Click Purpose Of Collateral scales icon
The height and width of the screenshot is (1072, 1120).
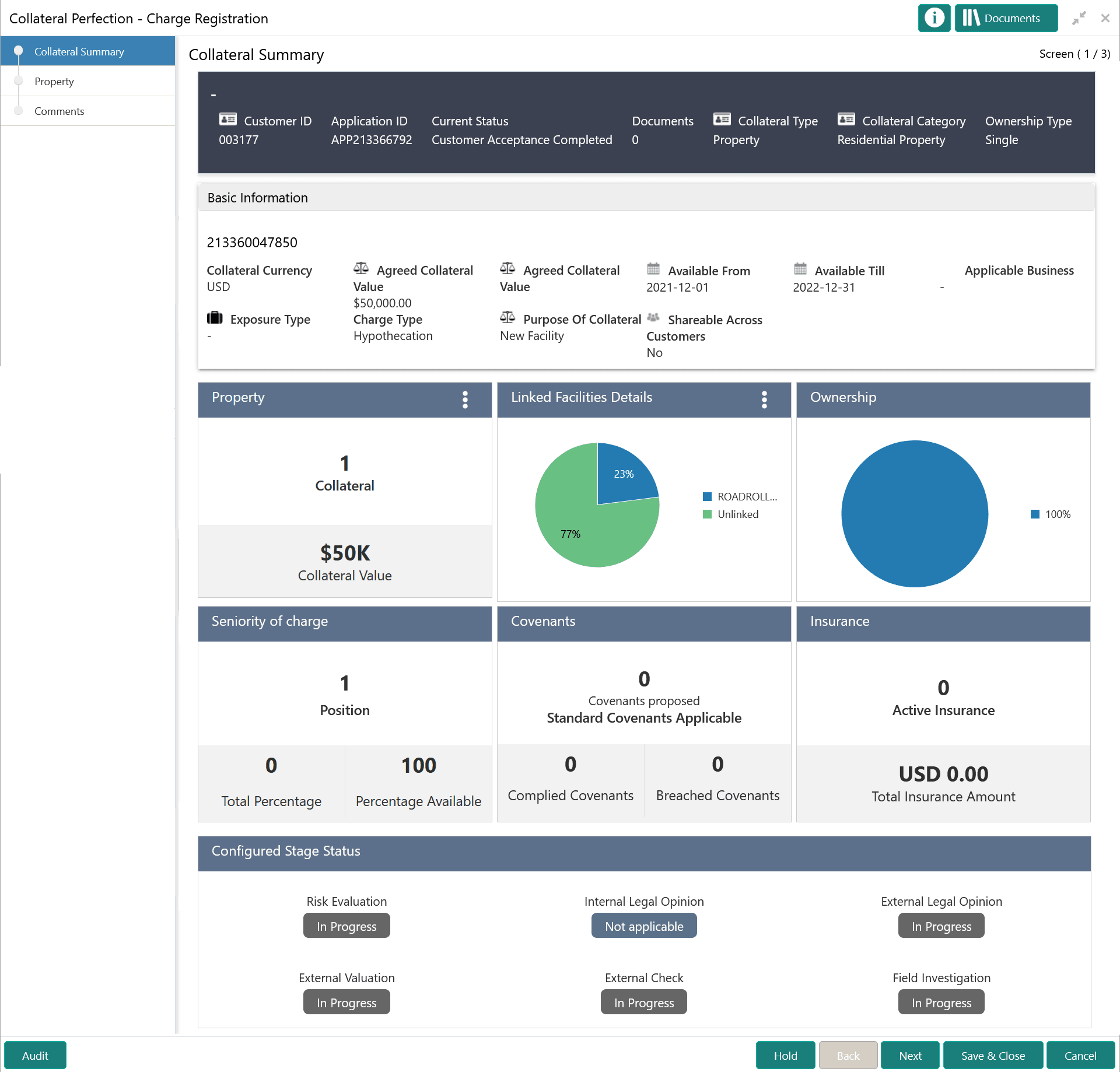pyautogui.click(x=507, y=317)
